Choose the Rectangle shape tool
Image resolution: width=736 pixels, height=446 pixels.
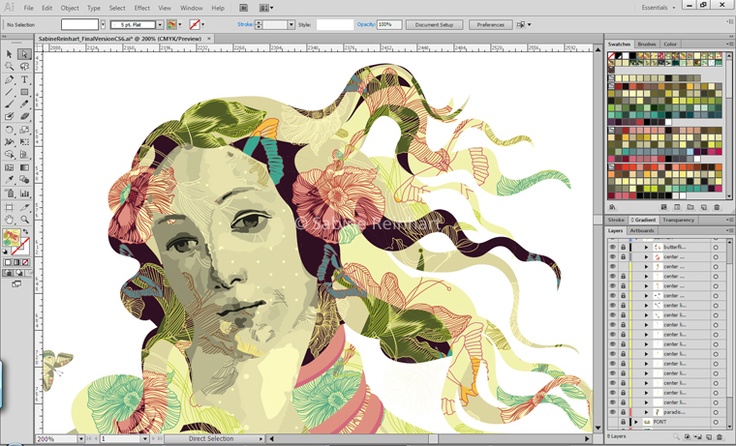pos(24,92)
